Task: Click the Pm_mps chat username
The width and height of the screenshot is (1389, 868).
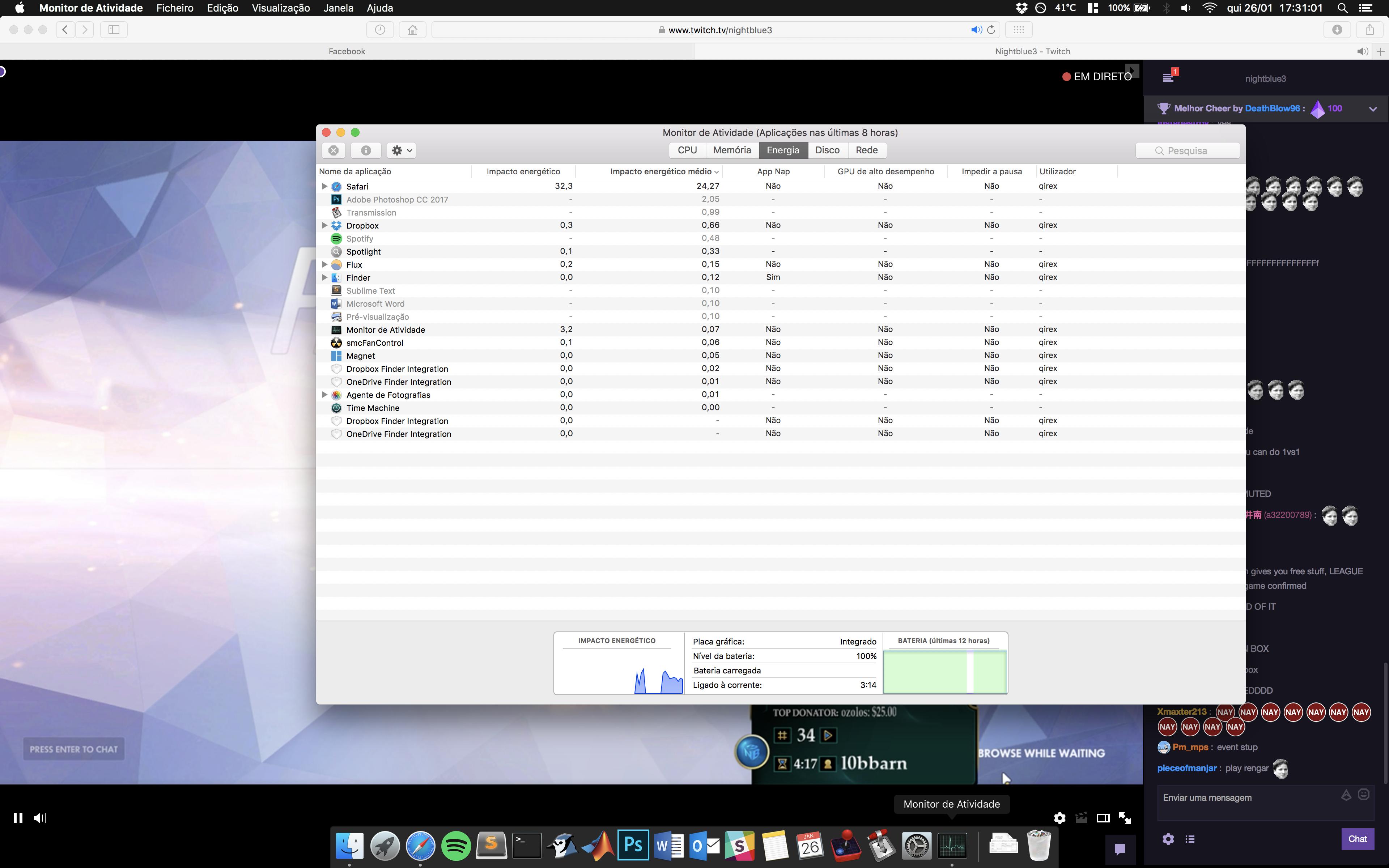Action: click(x=1190, y=747)
